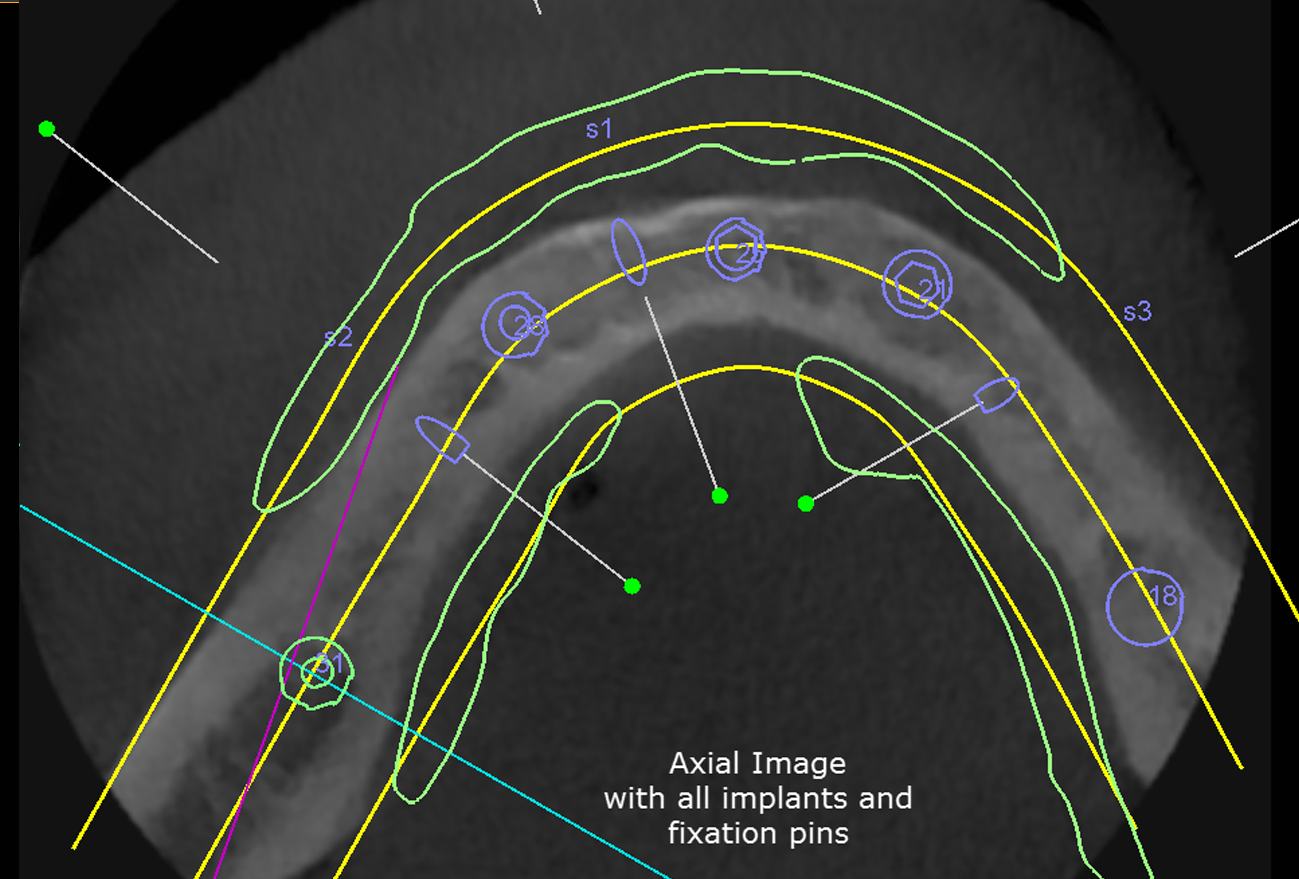This screenshot has height=879, width=1299.
Task: Select the fixation pin outline below implant 28
Action: [442, 439]
